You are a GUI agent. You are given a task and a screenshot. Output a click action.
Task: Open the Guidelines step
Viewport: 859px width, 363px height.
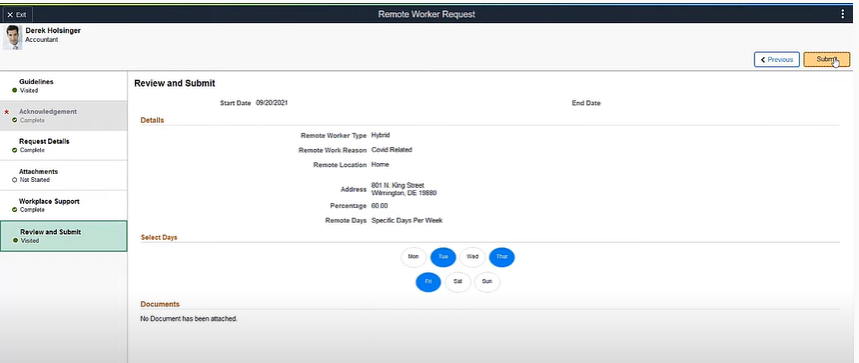click(x=64, y=86)
